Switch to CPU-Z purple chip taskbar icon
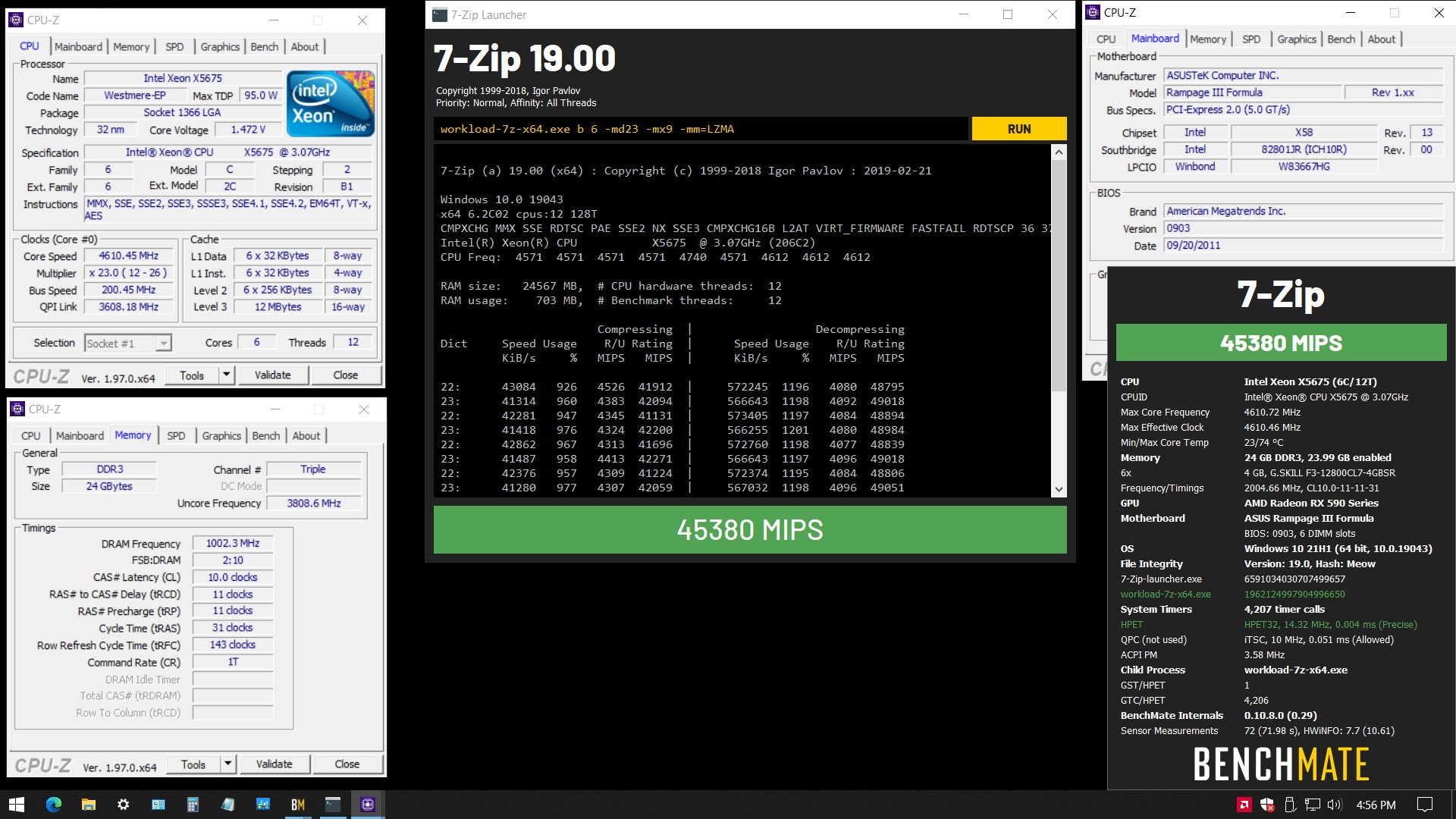The image size is (1456, 819). tap(368, 805)
